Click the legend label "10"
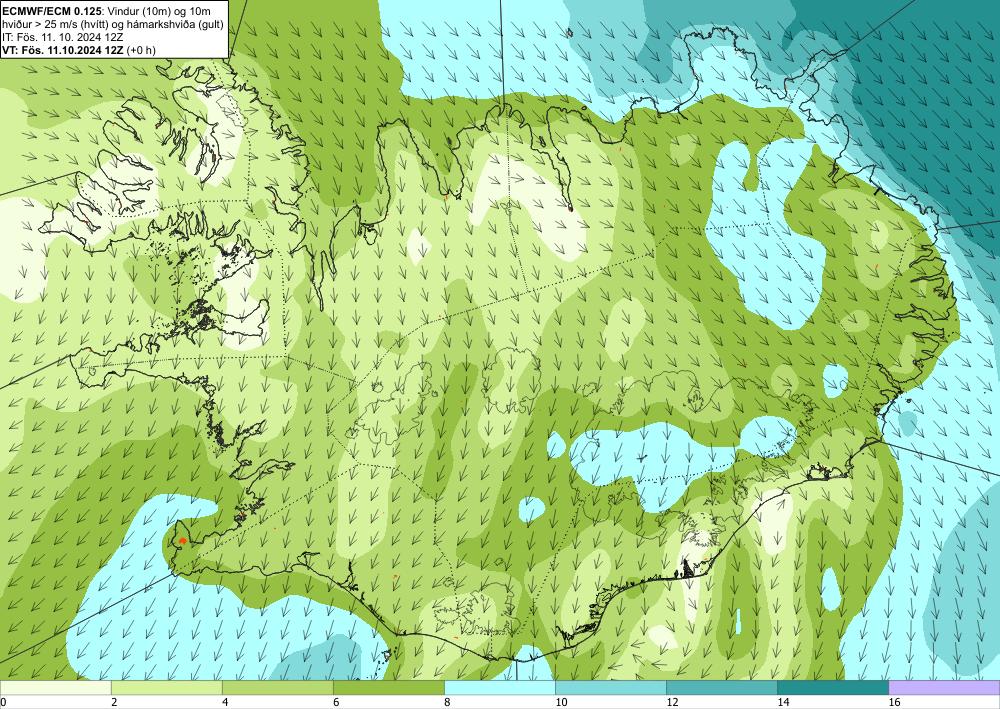This screenshot has height=709, width=1000. click(561, 702)
